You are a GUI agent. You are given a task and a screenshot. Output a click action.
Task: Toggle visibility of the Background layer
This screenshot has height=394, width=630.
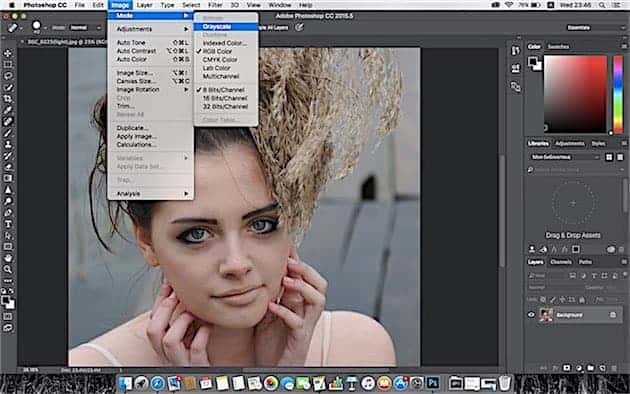click(531, 315)
